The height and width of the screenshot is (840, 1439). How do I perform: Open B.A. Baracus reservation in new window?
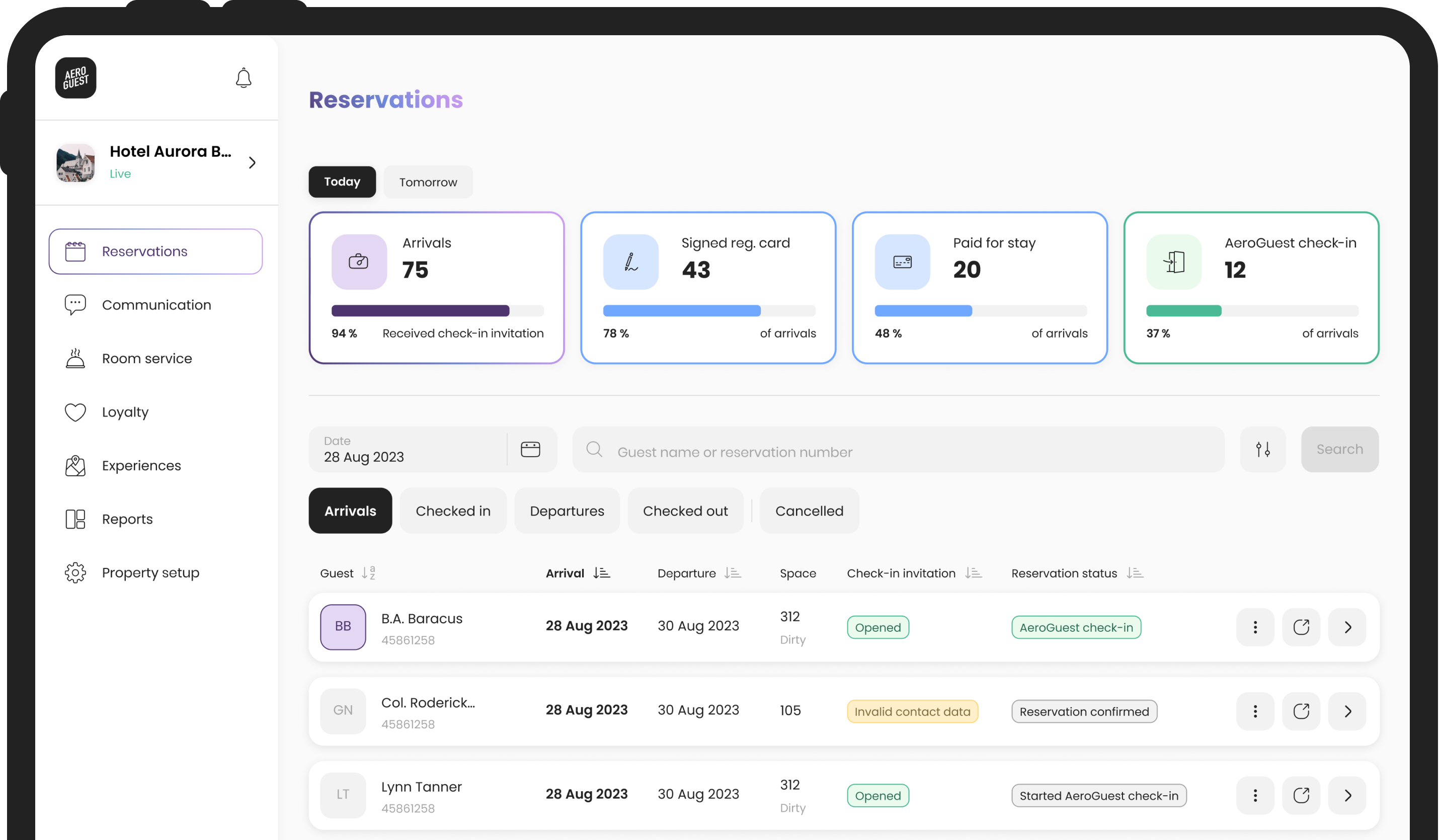pos(1301,627)
